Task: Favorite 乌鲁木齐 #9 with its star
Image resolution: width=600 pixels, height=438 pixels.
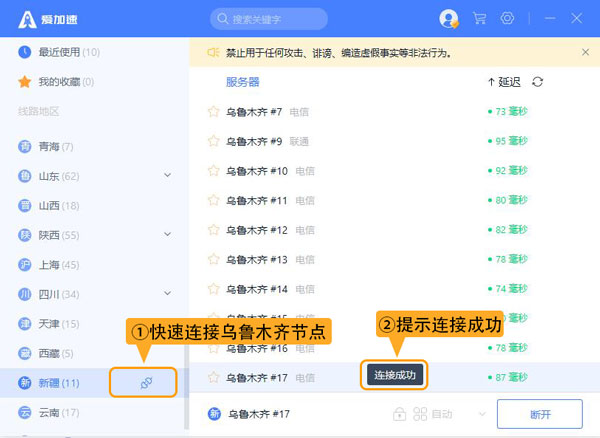Action: 214,141
